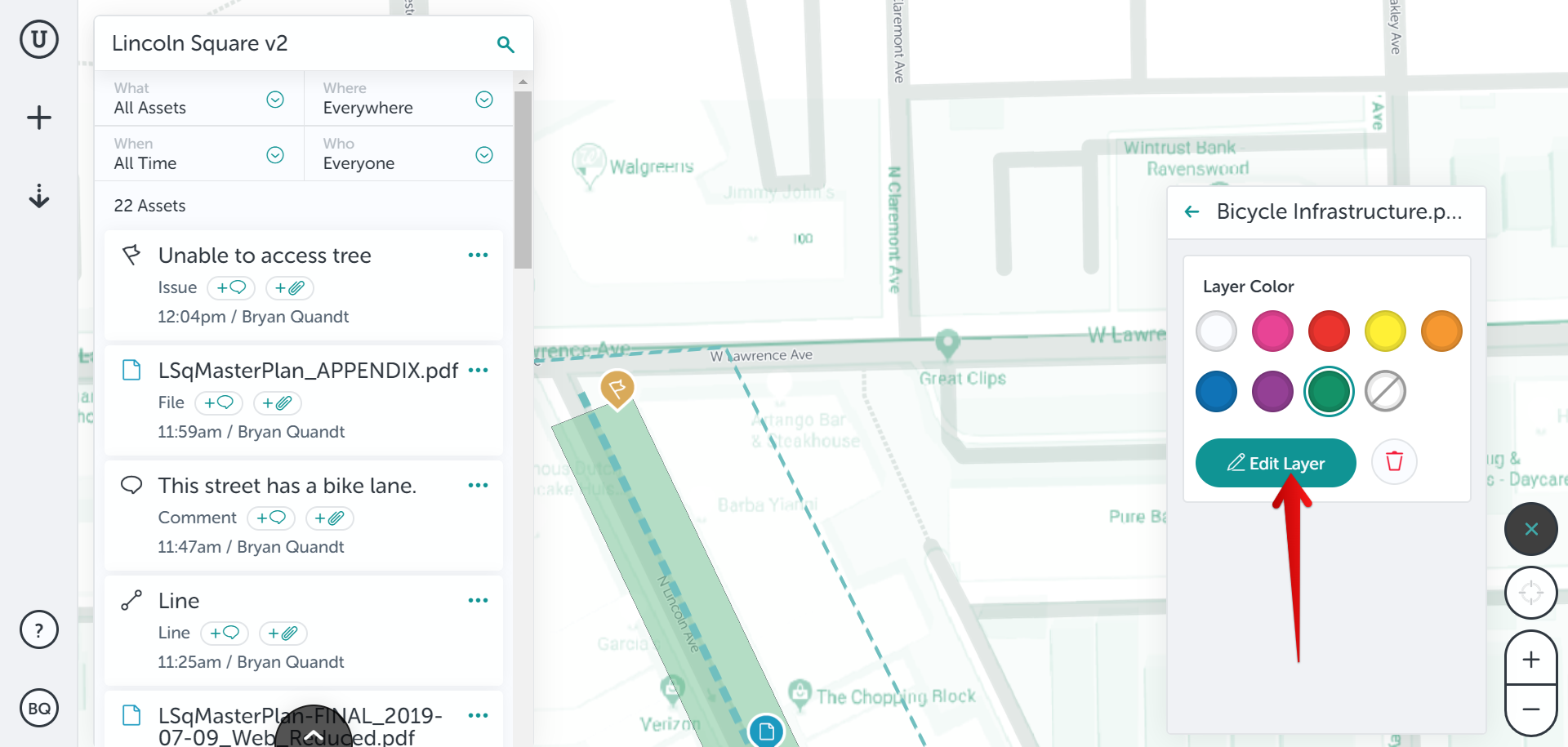
Task: Click the back arrow in Bicycle Infrastructure panel
Action: pyautogui.click(x=1192, y=212)
